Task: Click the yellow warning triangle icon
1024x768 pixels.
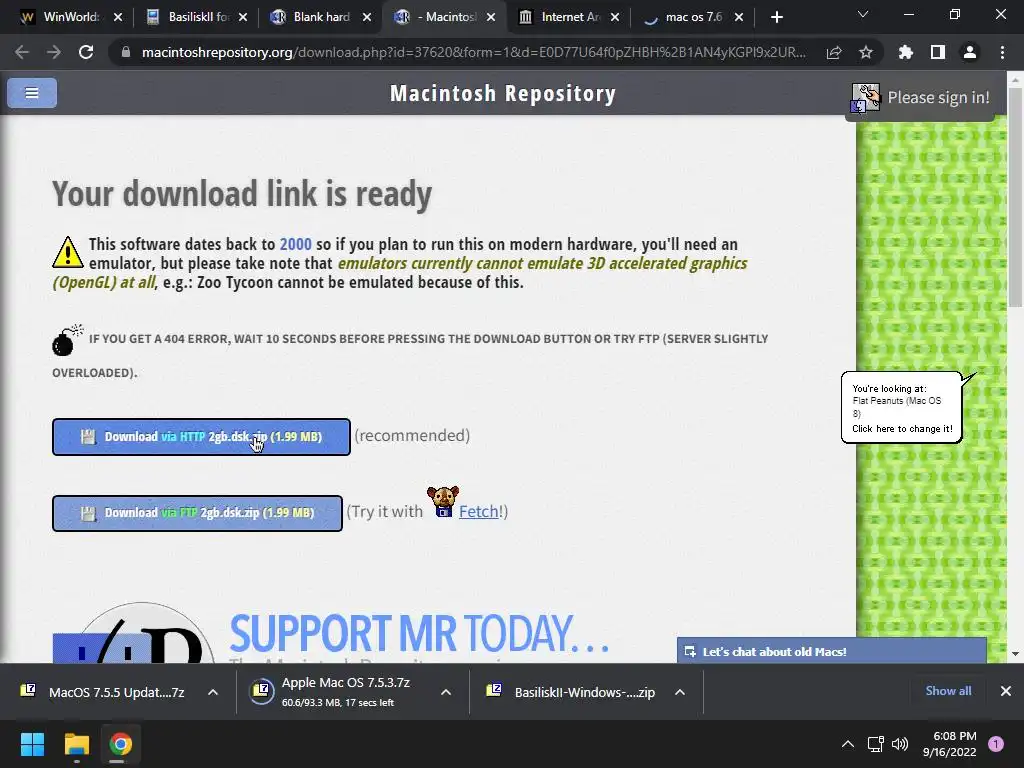Action: pyautogui.click(x=67, y=253)
